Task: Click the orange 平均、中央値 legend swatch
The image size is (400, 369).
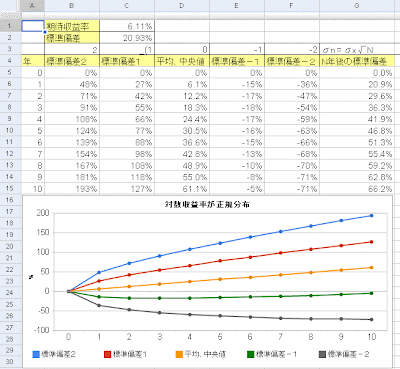Action: [x=179, y=354]
